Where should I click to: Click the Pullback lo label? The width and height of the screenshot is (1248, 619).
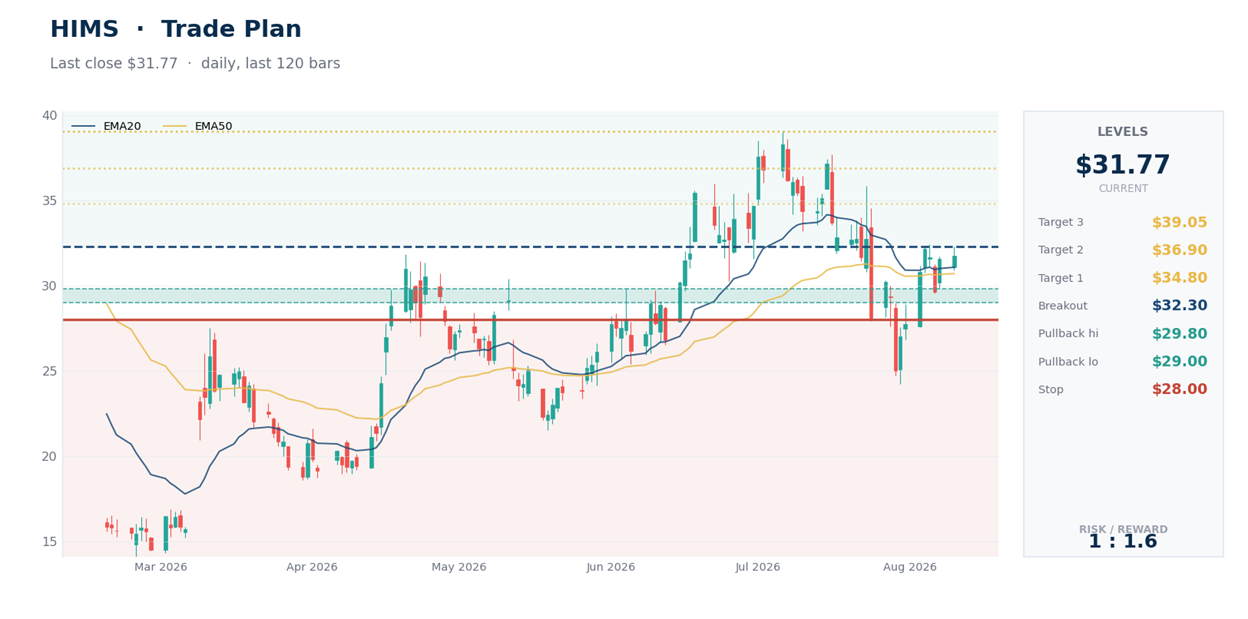(1068, 362)
